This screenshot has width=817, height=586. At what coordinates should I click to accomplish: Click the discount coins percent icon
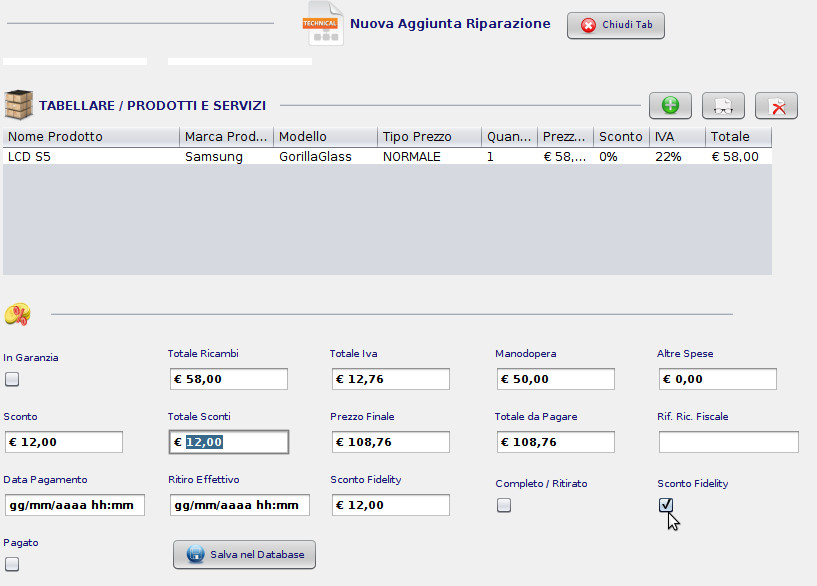pyautogui.click(x=18, y=314)
